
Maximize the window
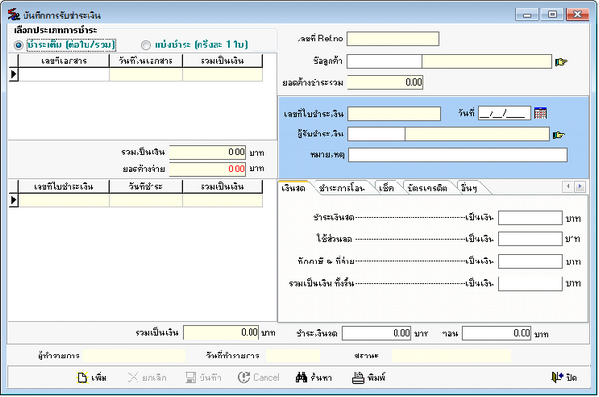(552, 15)
